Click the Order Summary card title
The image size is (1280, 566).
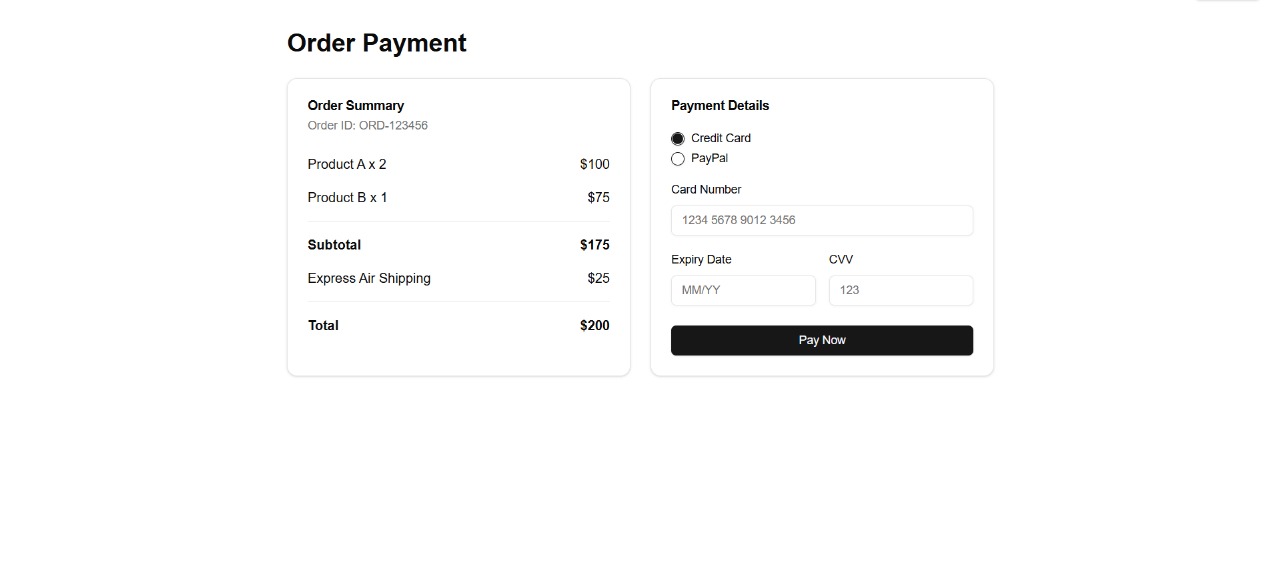[356, 105]
